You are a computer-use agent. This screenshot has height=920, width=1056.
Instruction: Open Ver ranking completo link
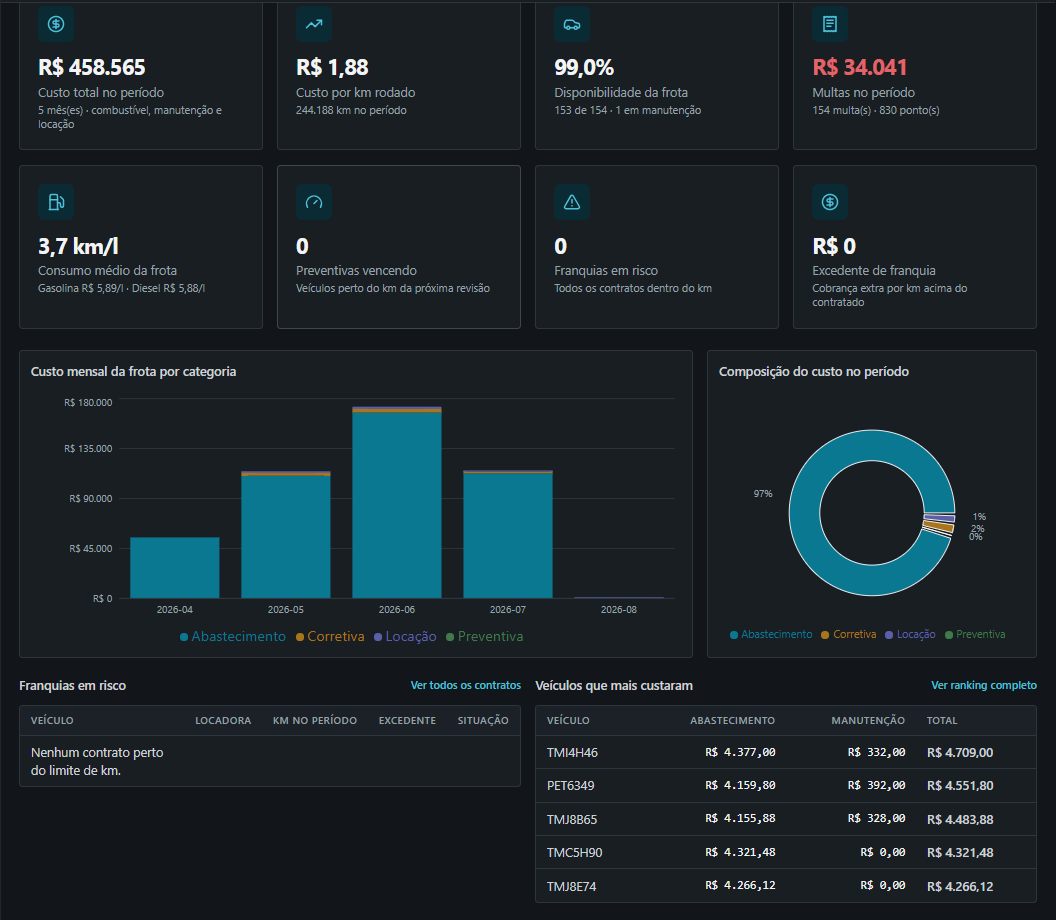tap(983, 685)
